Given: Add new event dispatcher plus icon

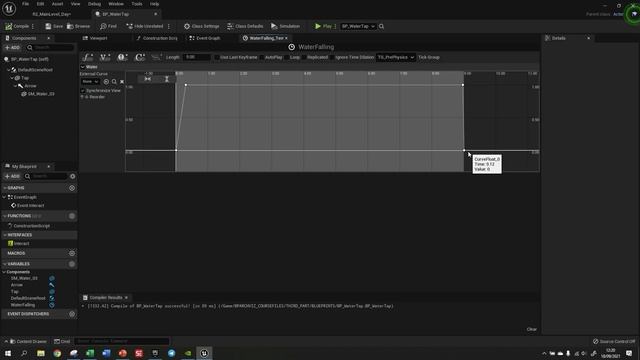Looking at the screenshot, I should coord(72,314).
